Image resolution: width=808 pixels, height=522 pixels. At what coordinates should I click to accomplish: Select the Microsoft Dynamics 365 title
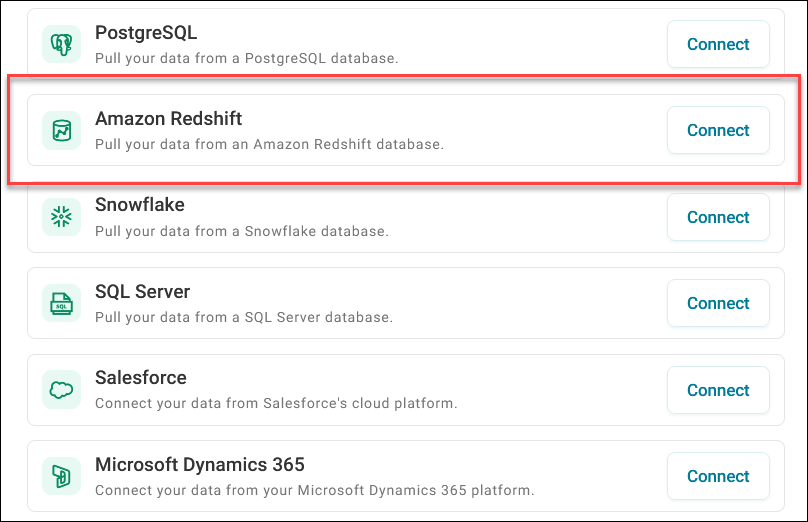click(x=199, y=465)
